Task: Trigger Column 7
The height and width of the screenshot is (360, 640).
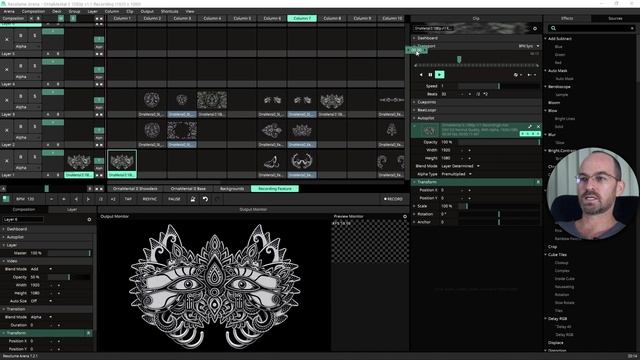Action: tap(302, 18)
